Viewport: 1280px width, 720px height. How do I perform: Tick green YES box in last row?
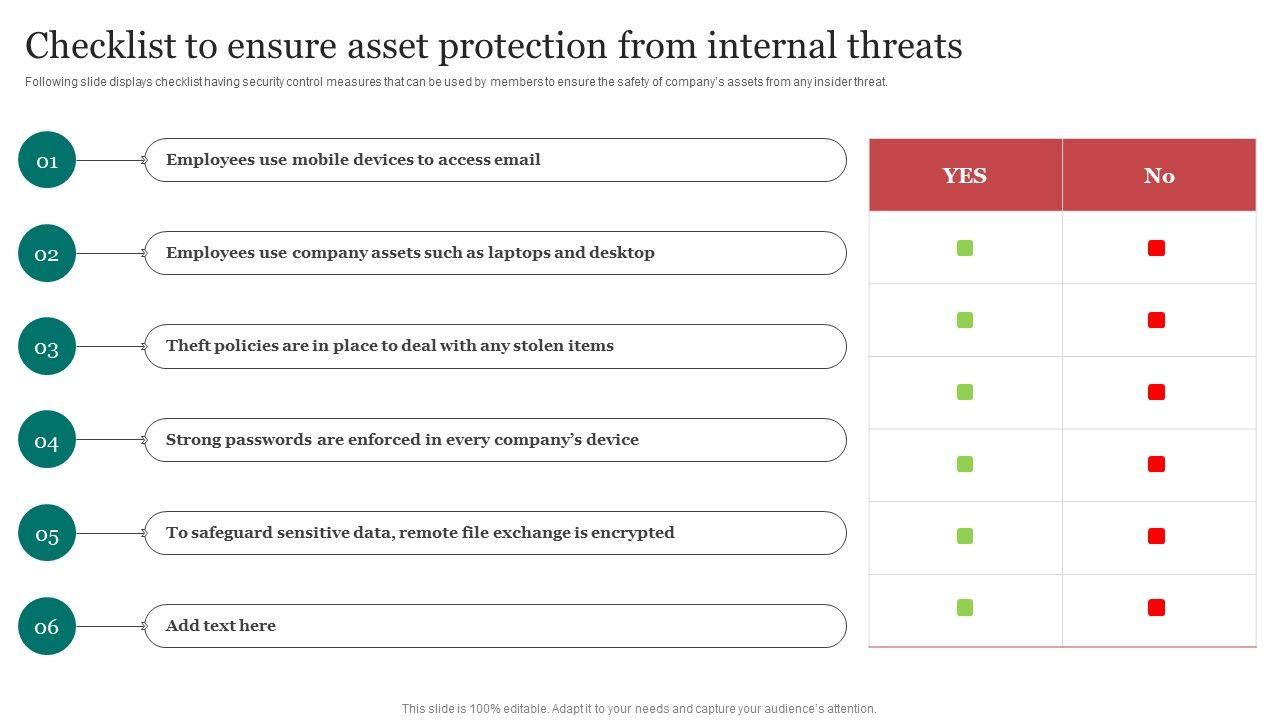965,607
